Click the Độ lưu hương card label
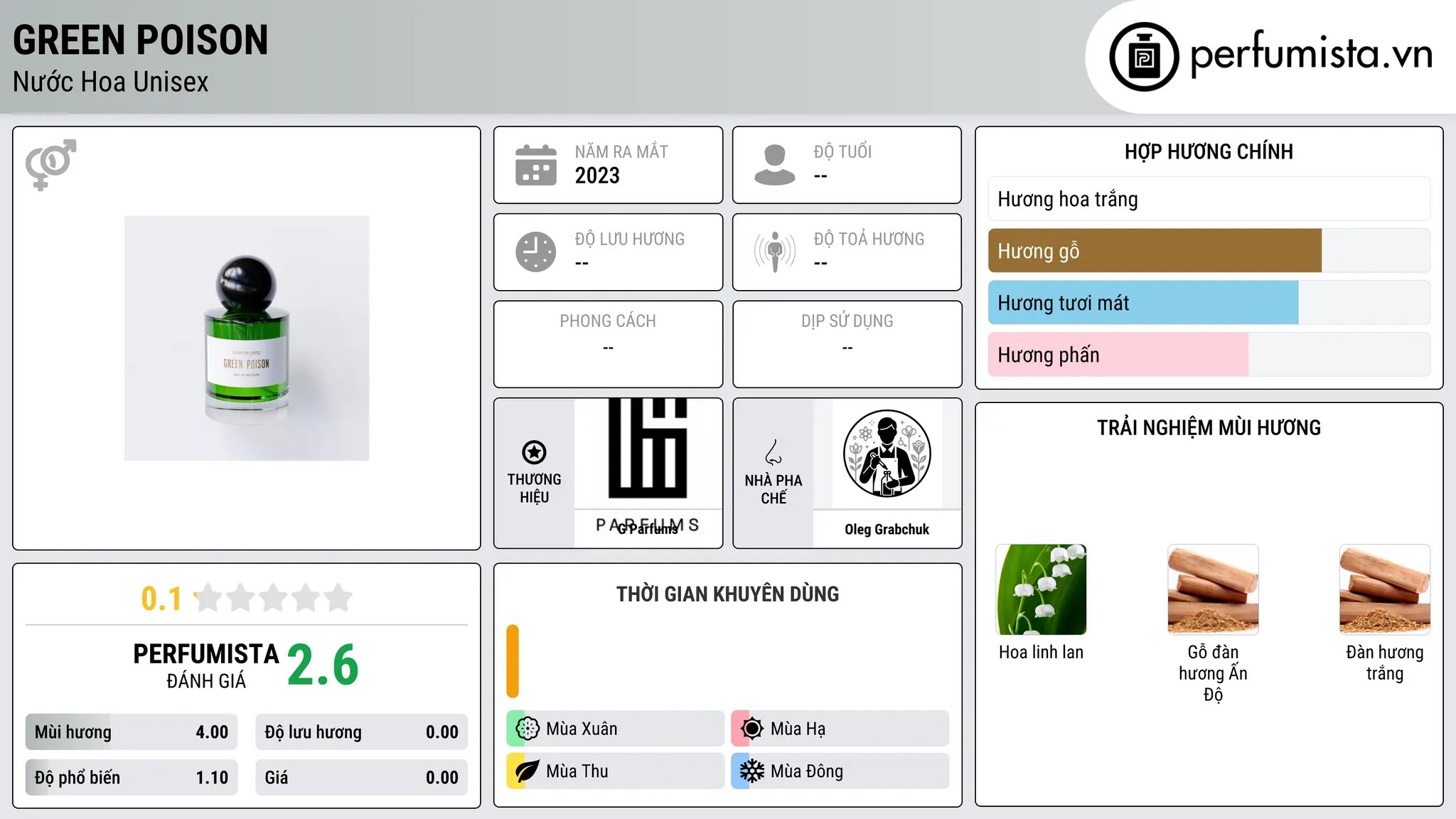Viewport: 1456px width, 819px height. click(630, 239)
